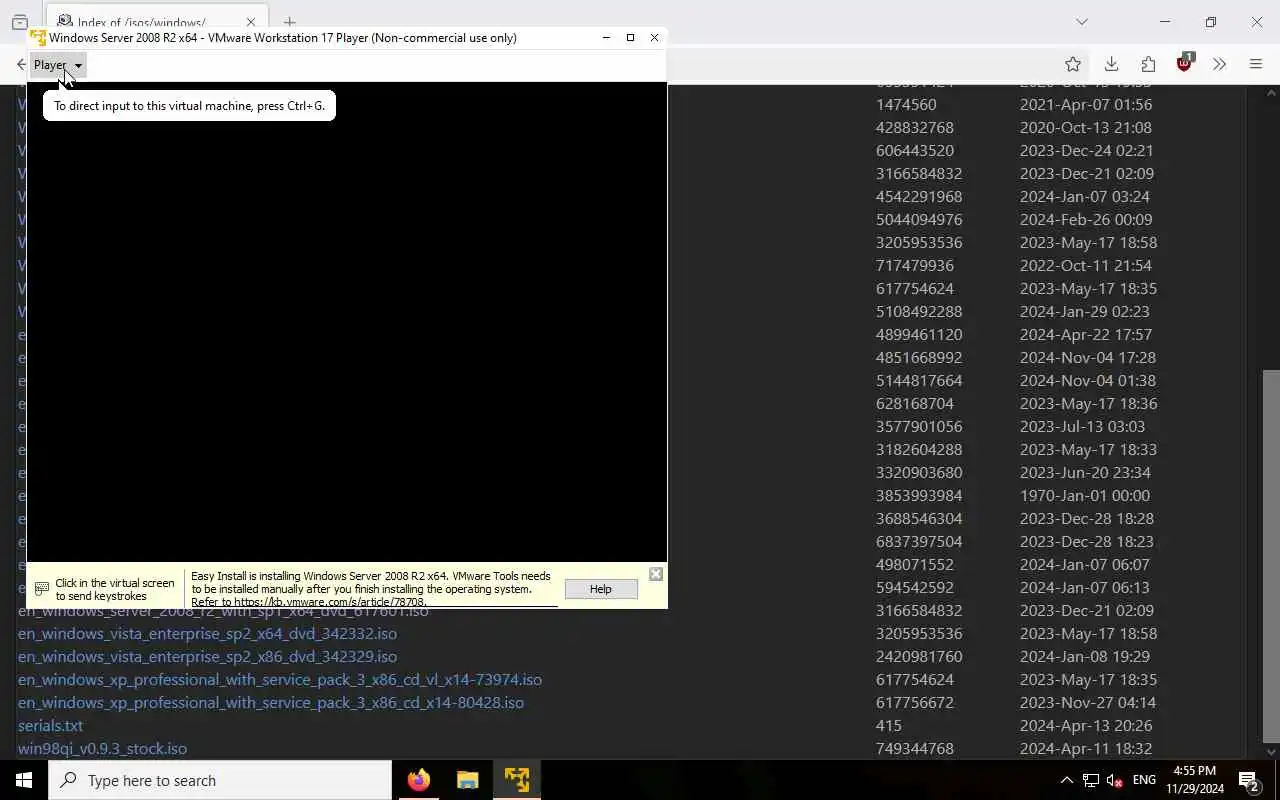The image size is (1280, 800).
Task: Open the Windows Start menu
Action: [x=24, y=780]
